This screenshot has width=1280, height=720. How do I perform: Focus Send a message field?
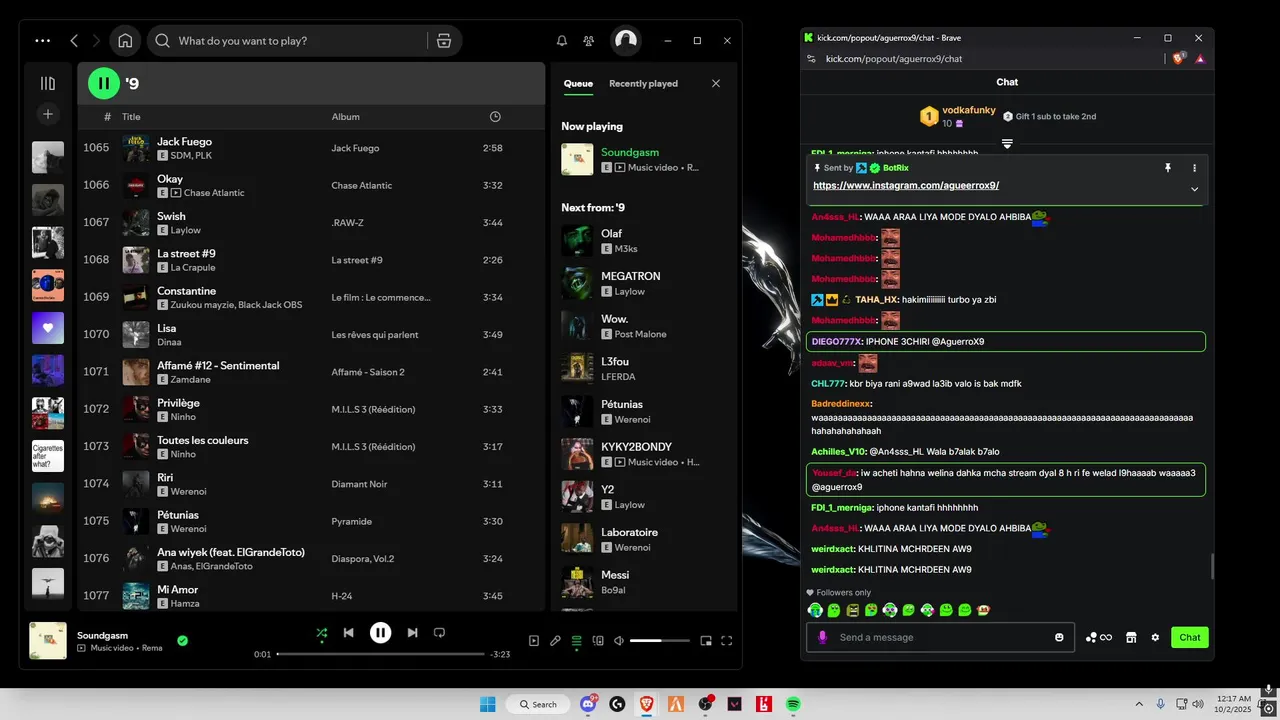941,637
